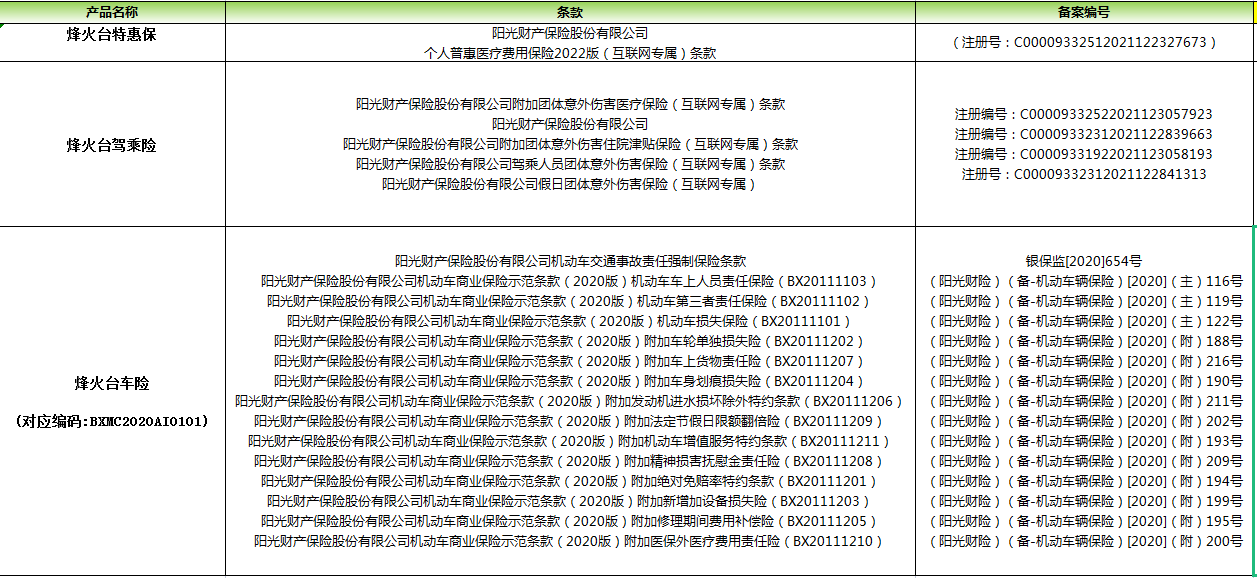This screenshot has width=1257, height=578.
Task: Select the 附加团体意外伤害医疗保险 clause line
Action: tap(570, 104)
